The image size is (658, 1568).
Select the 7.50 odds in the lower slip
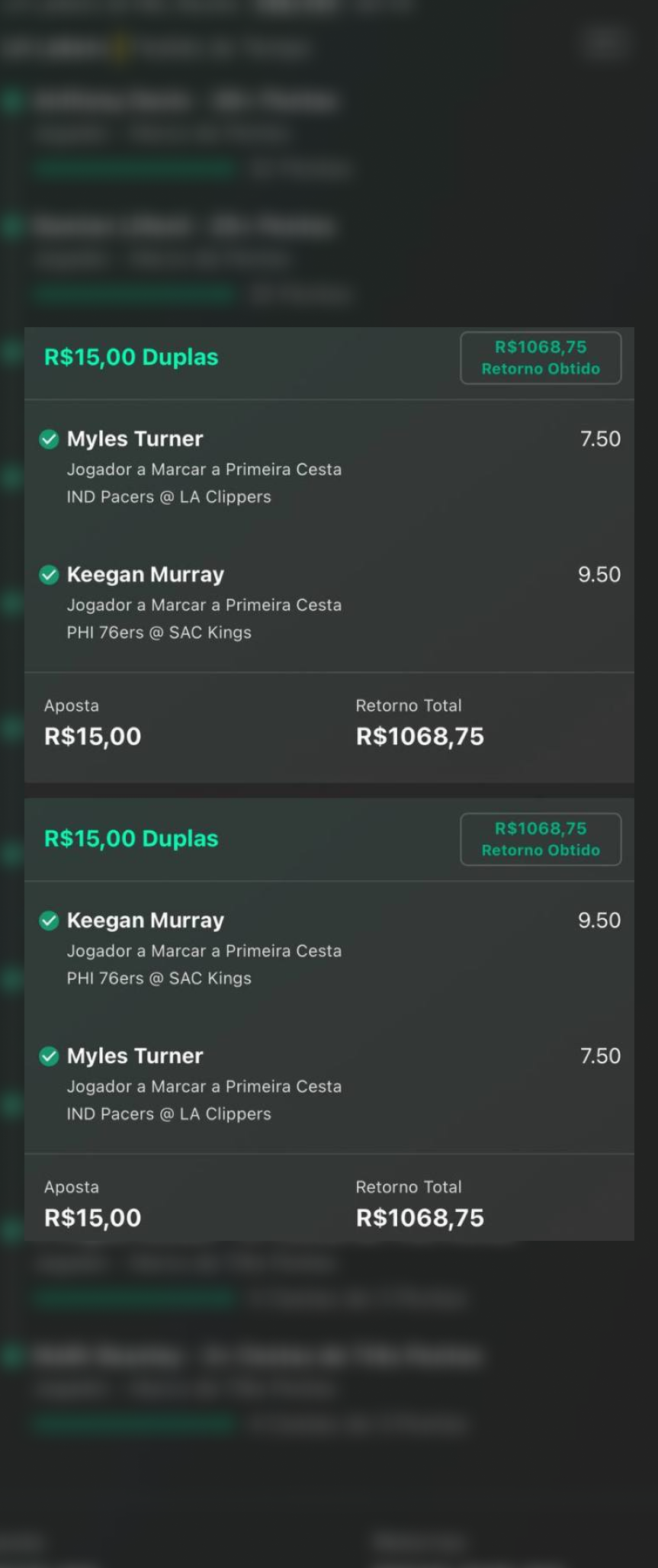click(x=600, y=1056)
